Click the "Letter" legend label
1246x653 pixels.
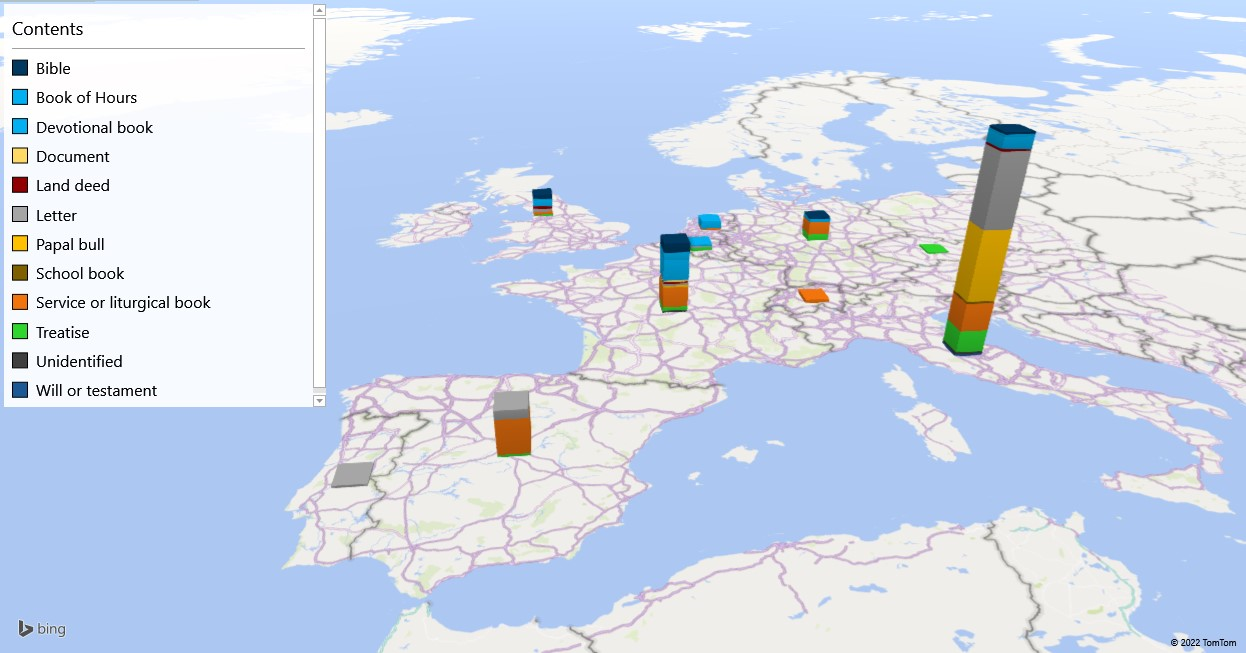click(x=56, y=215)
